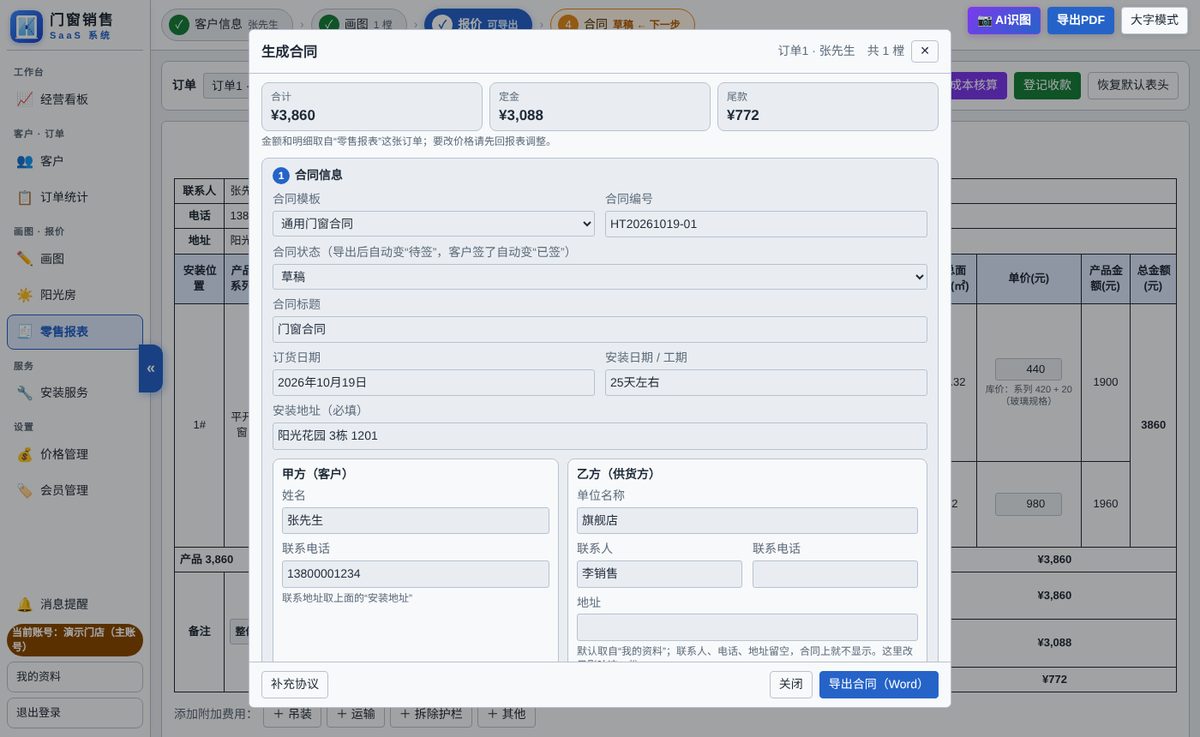1200x737 pixels.
Task: Click 甲方 姓名 field 张先生
Action: click(415, 521)
